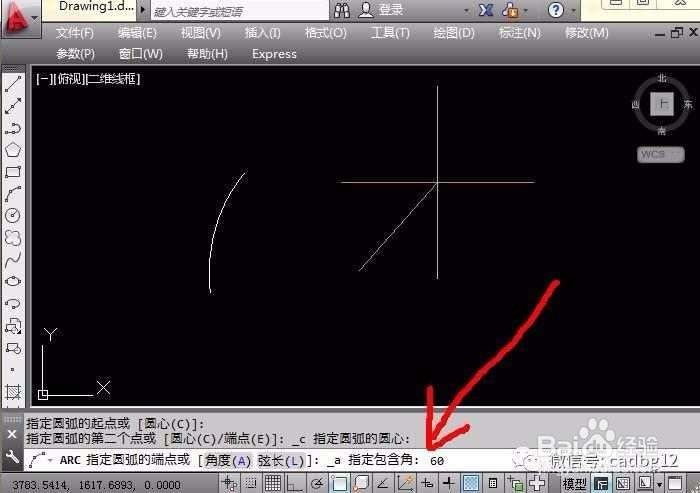
Task: Open the Express menu
Action: (274, 54)
